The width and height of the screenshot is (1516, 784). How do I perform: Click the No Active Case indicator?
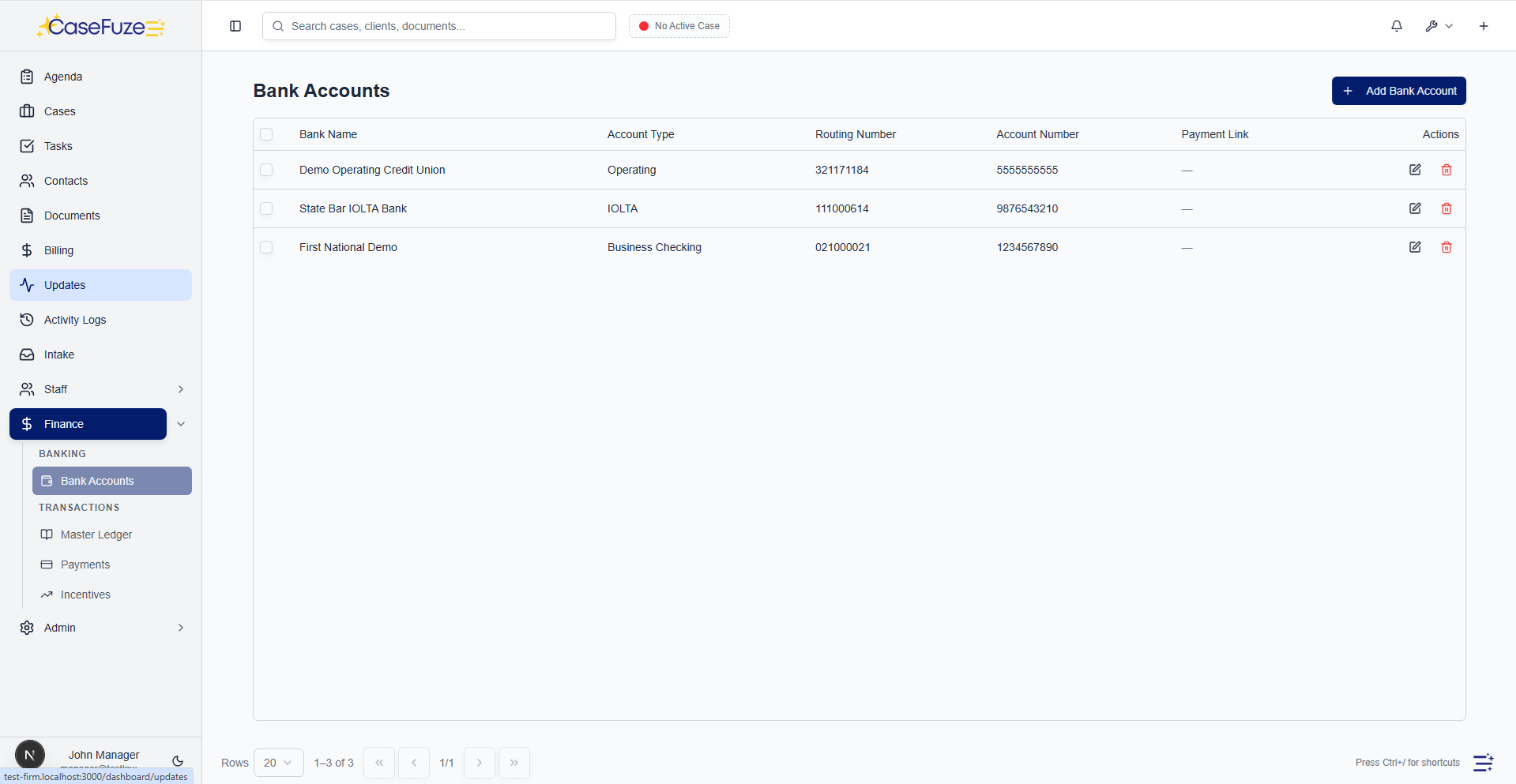(x=679, y=26)
